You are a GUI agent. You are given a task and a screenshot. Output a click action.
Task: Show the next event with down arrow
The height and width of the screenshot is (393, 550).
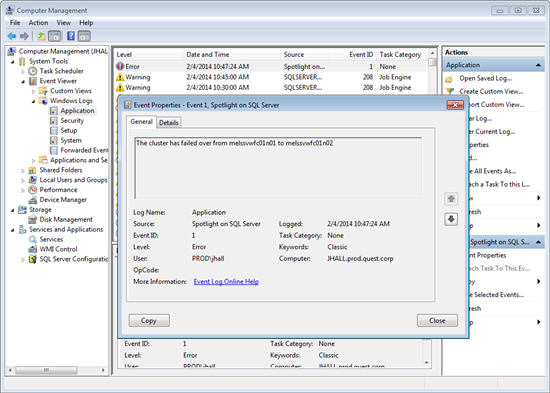pyautogui.click(x=451, y=219)
